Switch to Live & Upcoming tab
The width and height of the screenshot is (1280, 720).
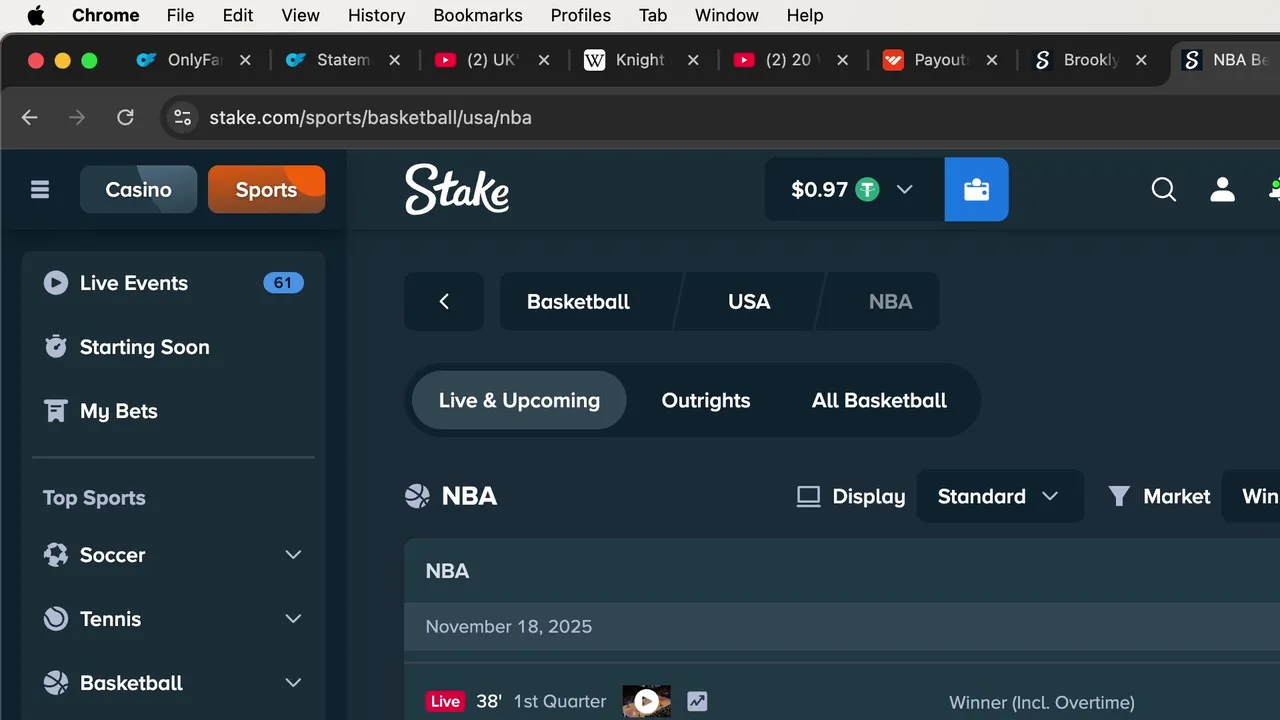tap(519, 400)
